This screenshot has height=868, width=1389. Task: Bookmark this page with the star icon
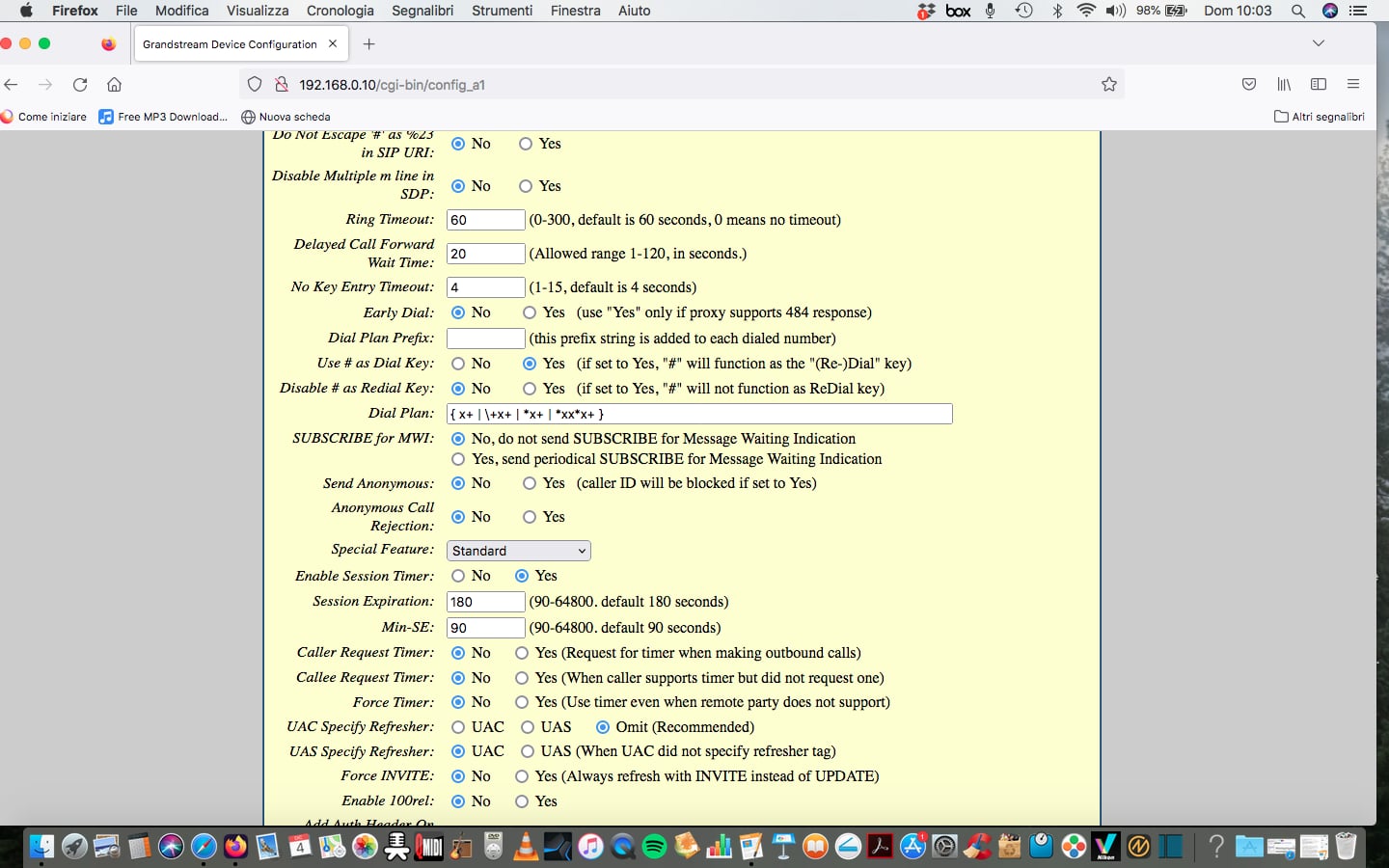click(1109, 85)
